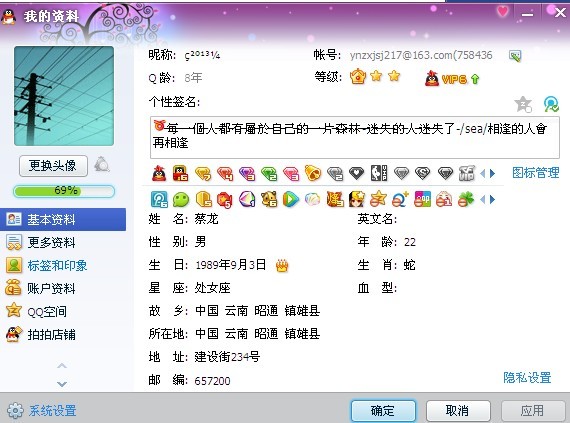Screen dimensions: 570x423
Task: Click inside the 个性签名 text box
Action: click(x=354, y=137)
